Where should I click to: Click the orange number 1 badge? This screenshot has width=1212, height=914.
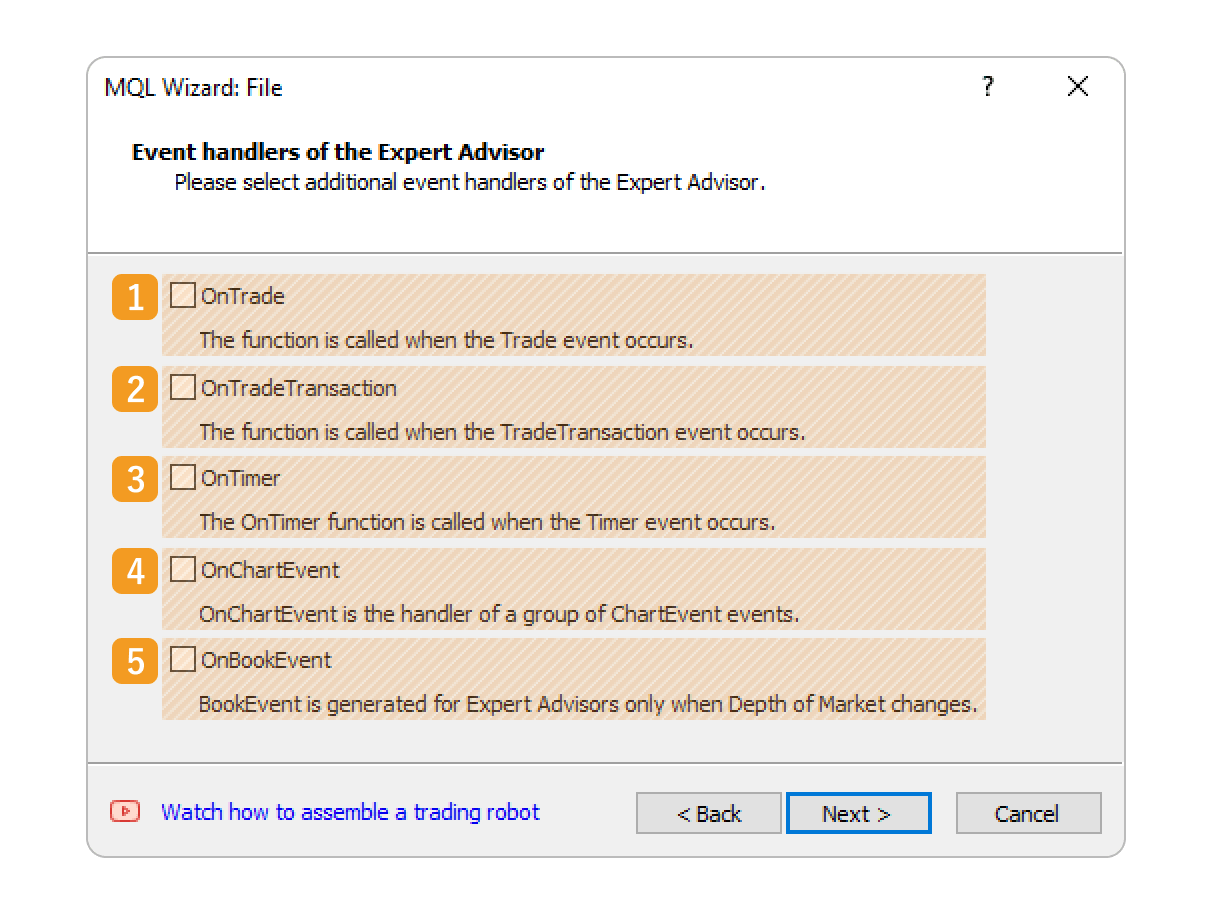click(135, 297)
